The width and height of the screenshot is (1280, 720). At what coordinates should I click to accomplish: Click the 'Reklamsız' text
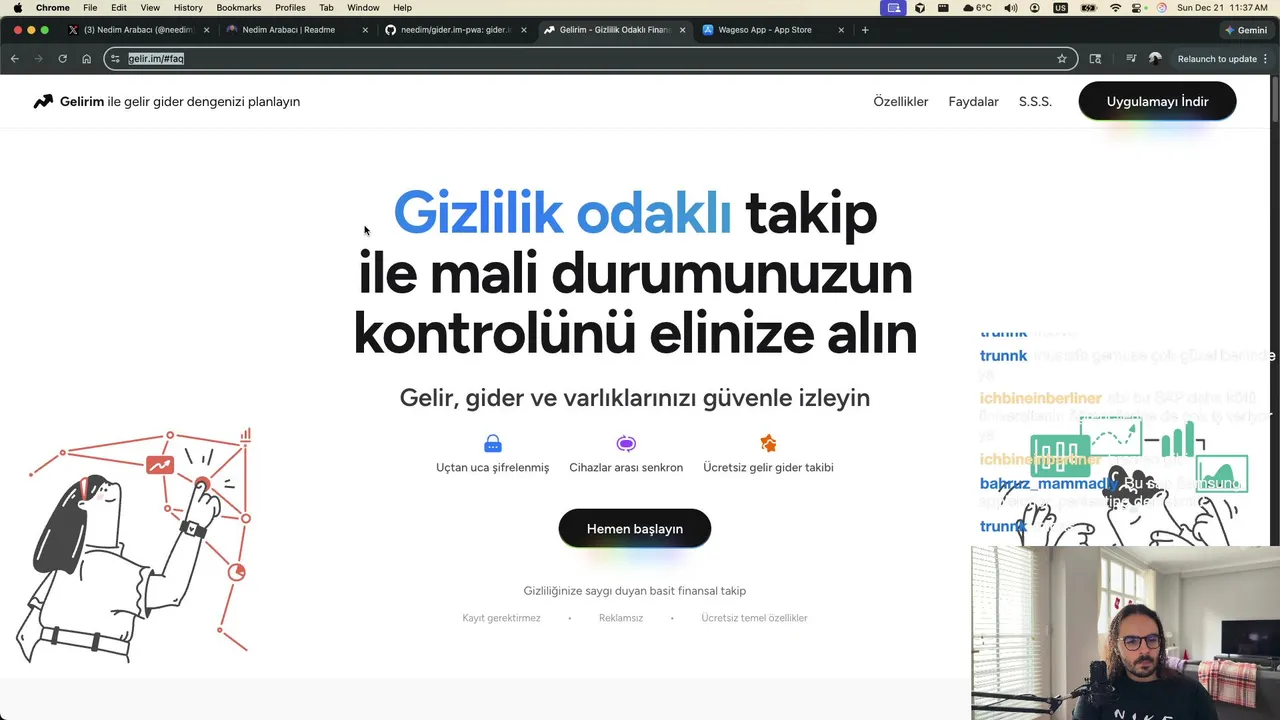621,618
